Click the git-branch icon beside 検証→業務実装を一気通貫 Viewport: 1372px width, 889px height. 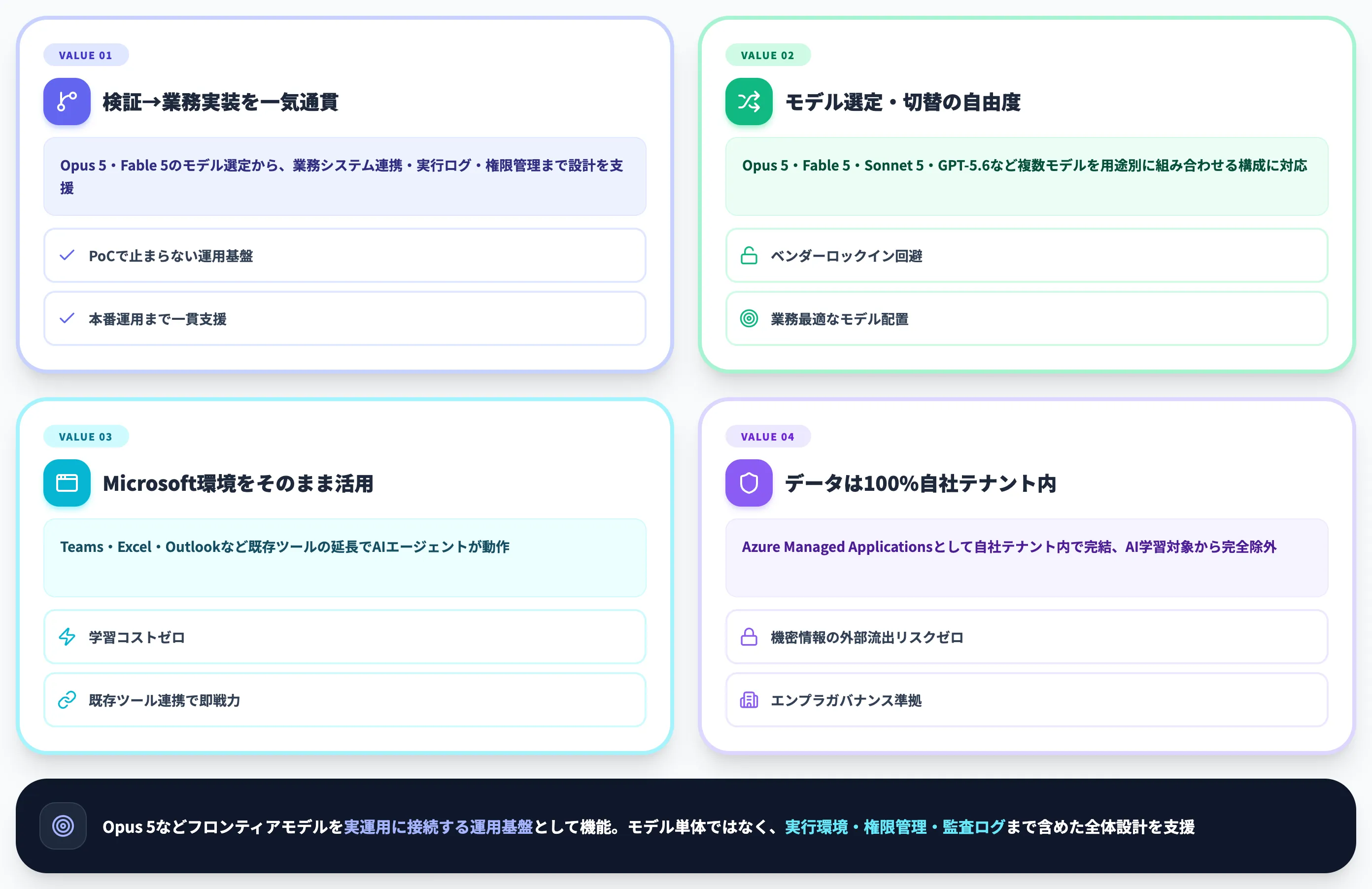[x=67, y=102]
